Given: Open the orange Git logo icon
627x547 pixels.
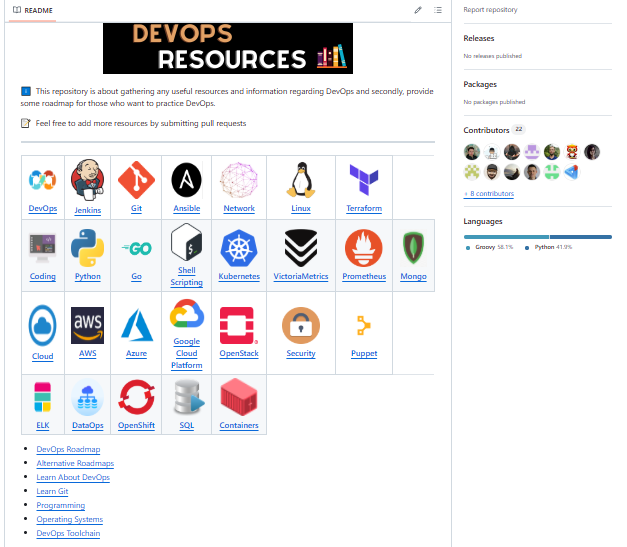Looking at the screenshot, I should 136,180.
